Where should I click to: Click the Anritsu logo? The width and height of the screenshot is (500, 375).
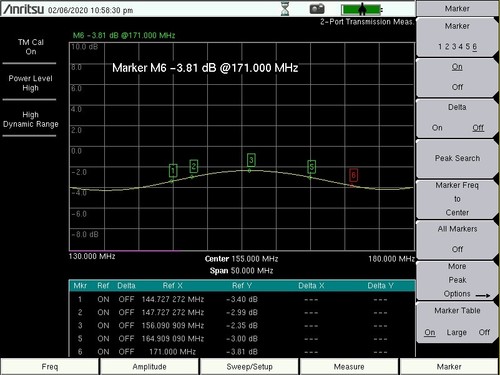23,9
